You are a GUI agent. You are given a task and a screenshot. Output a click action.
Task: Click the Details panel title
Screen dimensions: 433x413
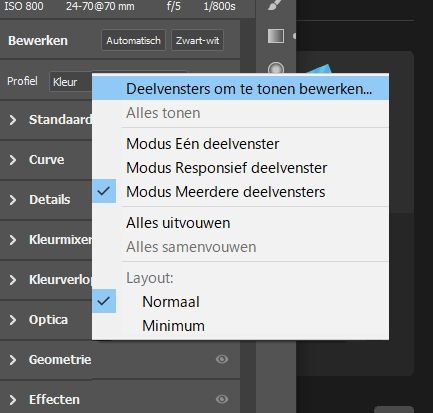click(50, 200)
